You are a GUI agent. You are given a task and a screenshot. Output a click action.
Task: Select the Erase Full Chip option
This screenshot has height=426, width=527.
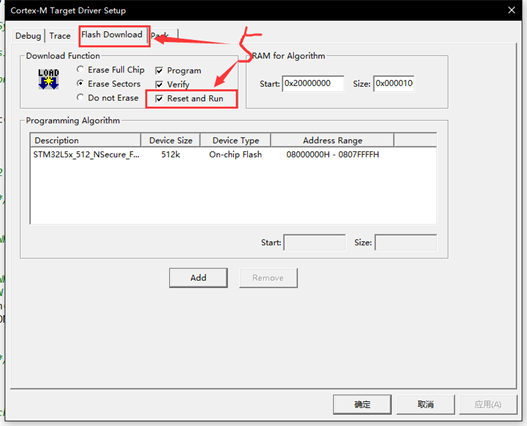80,70
